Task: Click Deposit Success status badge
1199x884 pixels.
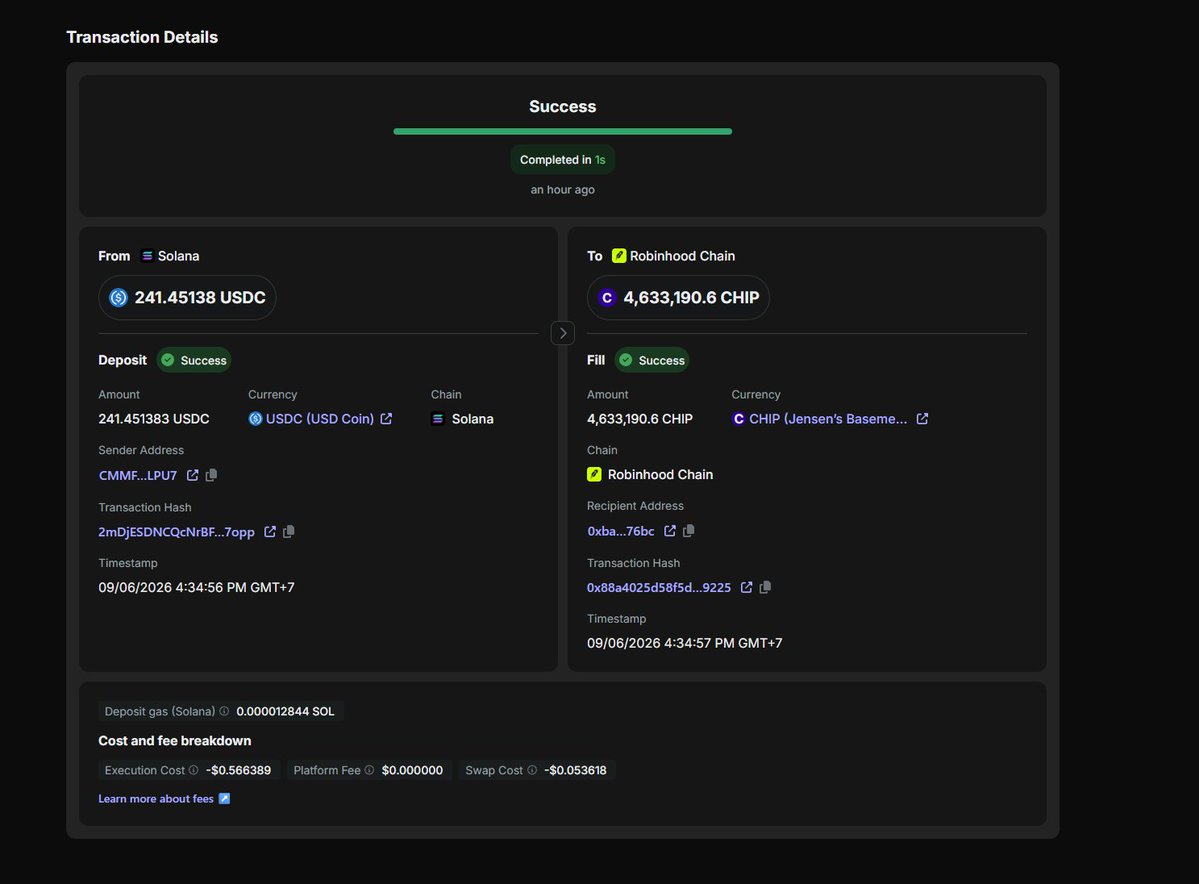Action: pyautogui.click(x=194, y=360)
